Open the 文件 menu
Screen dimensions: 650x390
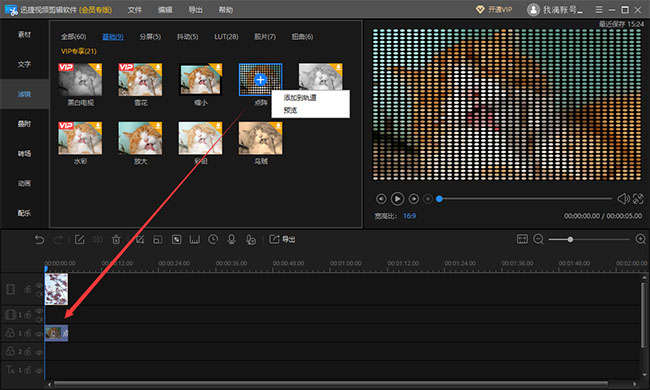[x=134, y=10]
